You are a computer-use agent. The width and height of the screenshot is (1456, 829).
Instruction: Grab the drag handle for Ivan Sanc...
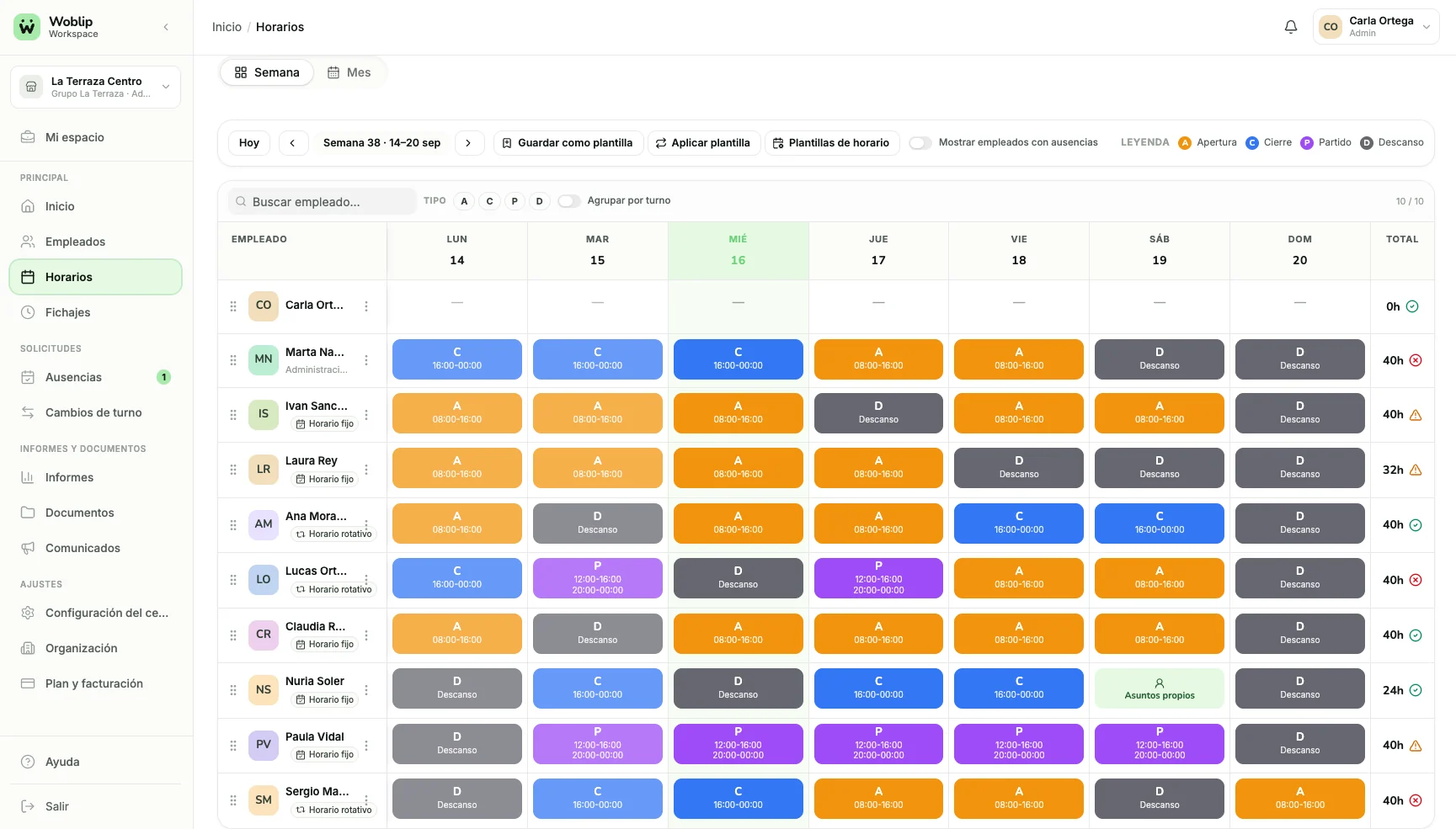(233, 415)
